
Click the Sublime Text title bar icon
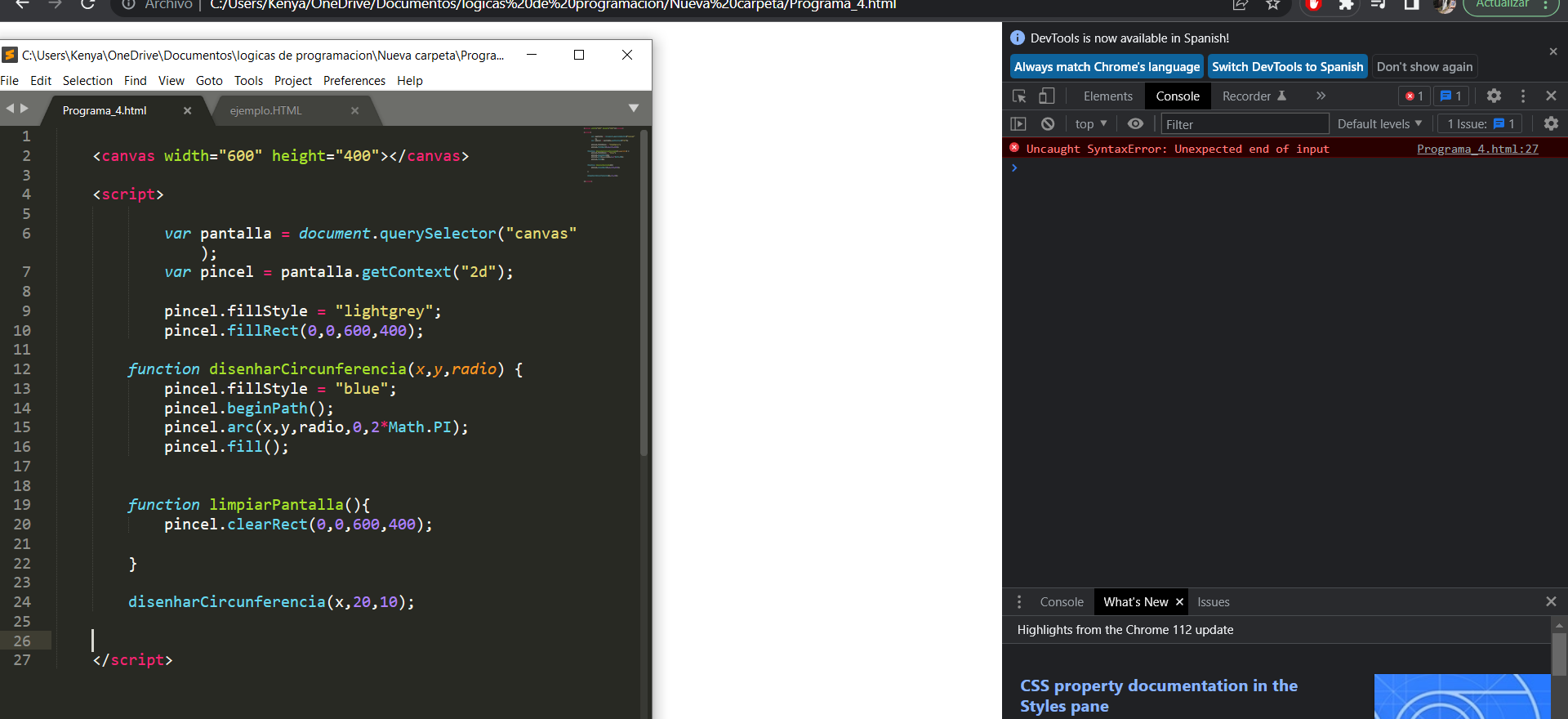(10, 55)
